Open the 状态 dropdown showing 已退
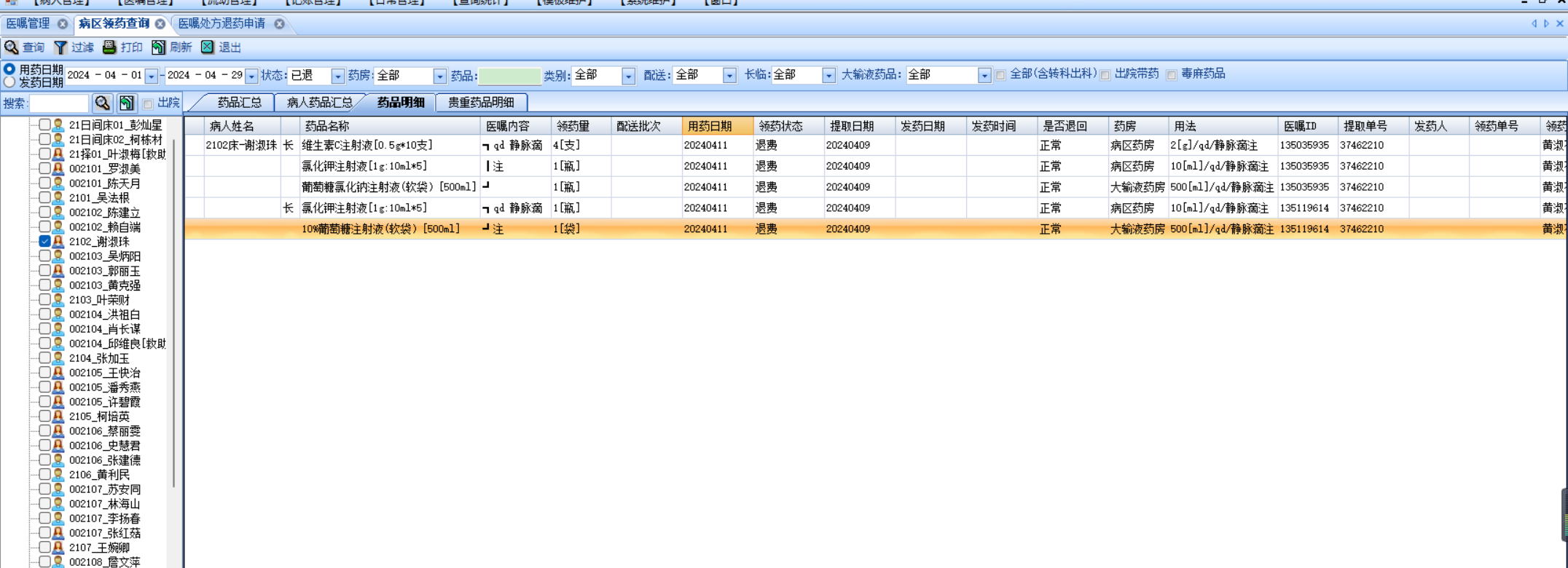 (337, 76)
